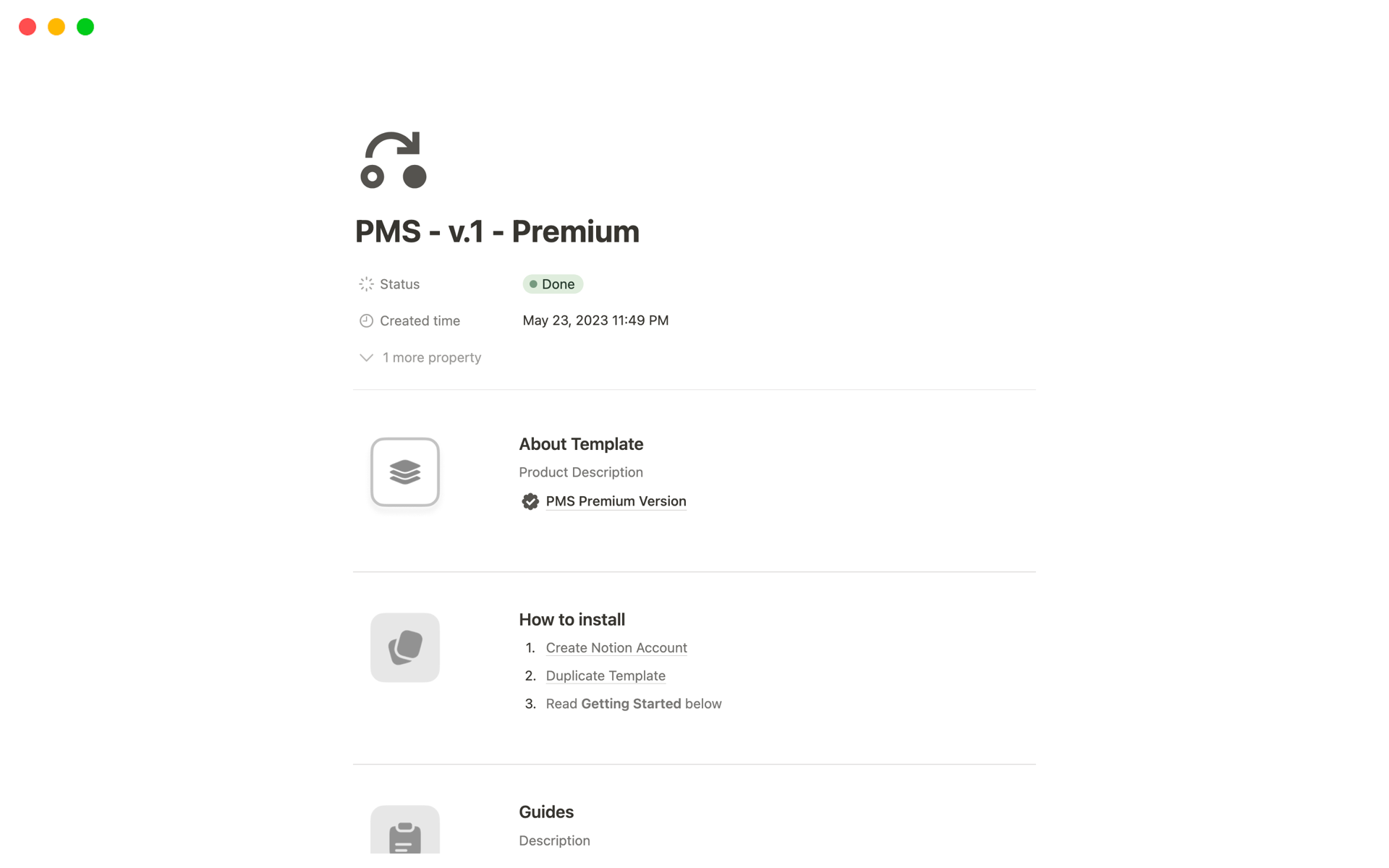Image resolution: width=1389 pixels, height=868 pixels.
Task: Click the yellow macOS minimize button
Action: click(x=56, y=27)
